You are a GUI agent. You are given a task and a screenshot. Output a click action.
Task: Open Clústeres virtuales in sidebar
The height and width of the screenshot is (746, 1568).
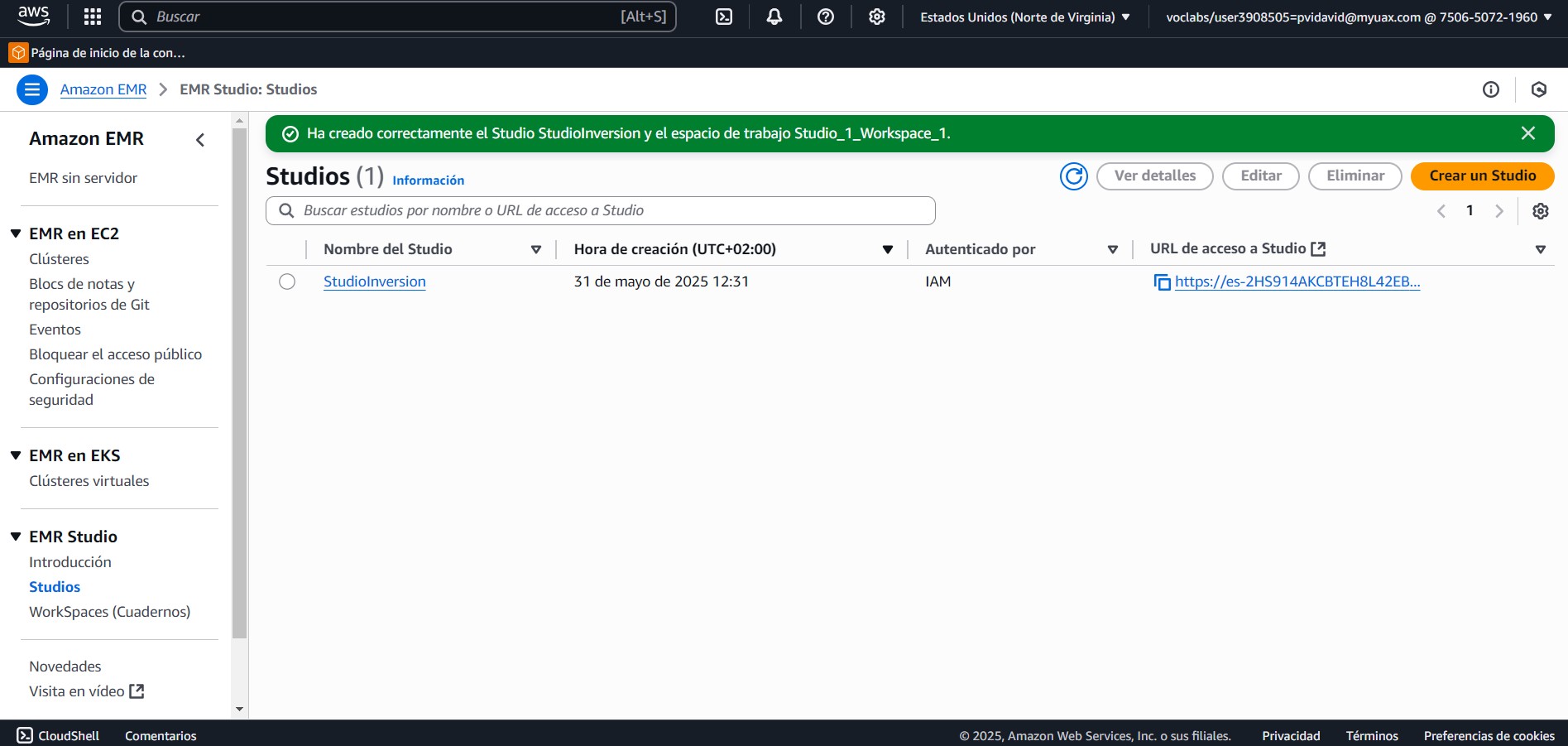pos(89,481)
